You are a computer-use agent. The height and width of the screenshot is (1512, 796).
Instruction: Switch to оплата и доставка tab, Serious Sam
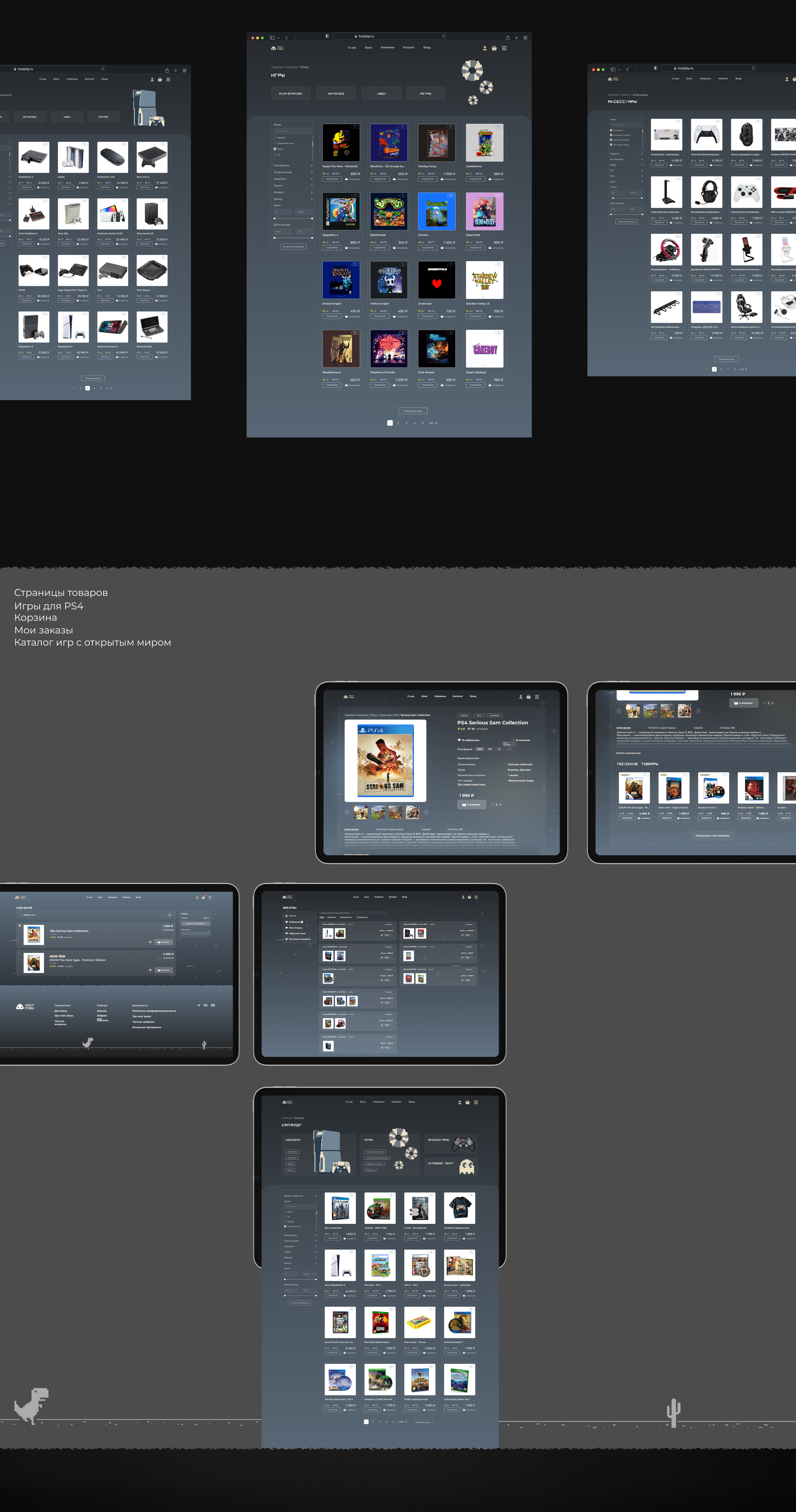pos(389,829)
